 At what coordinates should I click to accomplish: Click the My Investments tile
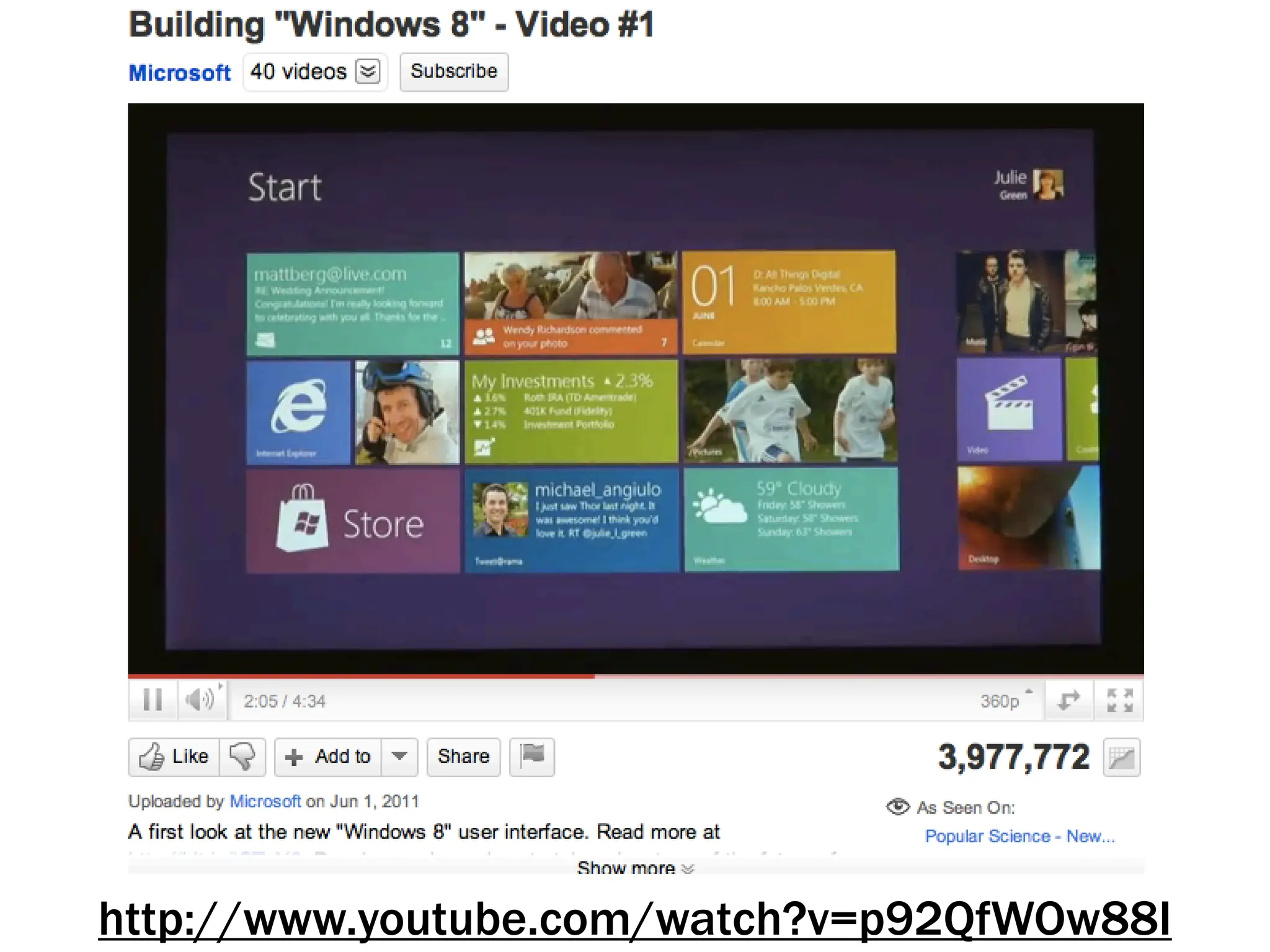571,412
